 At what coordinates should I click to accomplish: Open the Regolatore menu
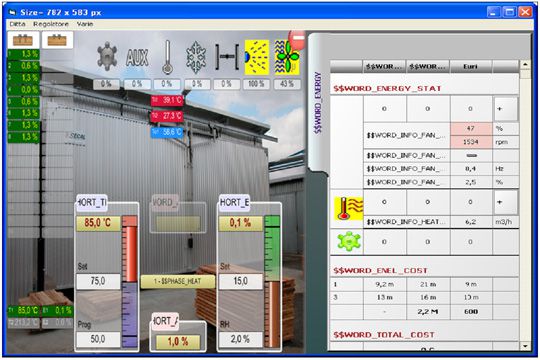51,24
